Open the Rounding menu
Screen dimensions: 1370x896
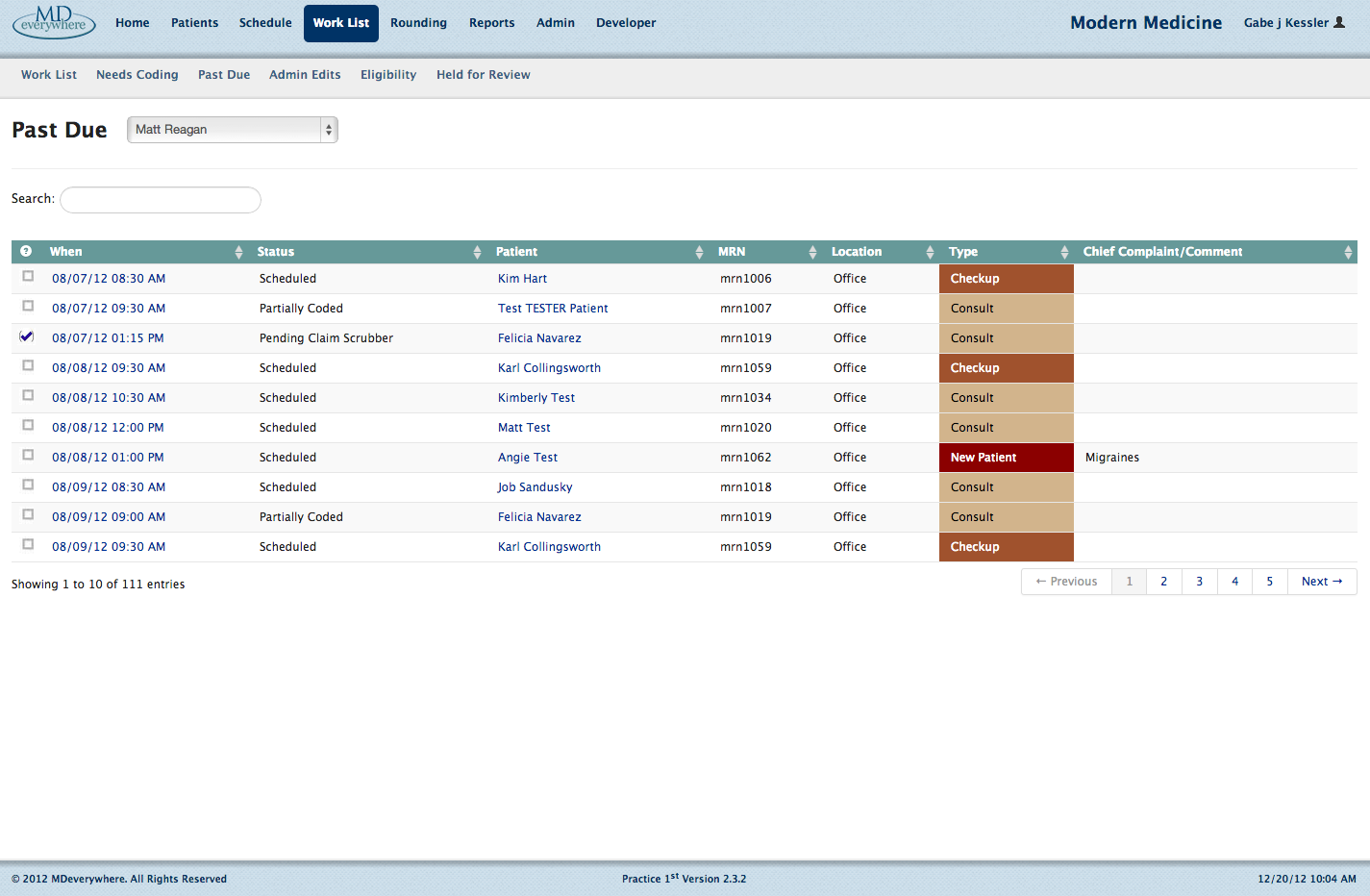(418, 23)
